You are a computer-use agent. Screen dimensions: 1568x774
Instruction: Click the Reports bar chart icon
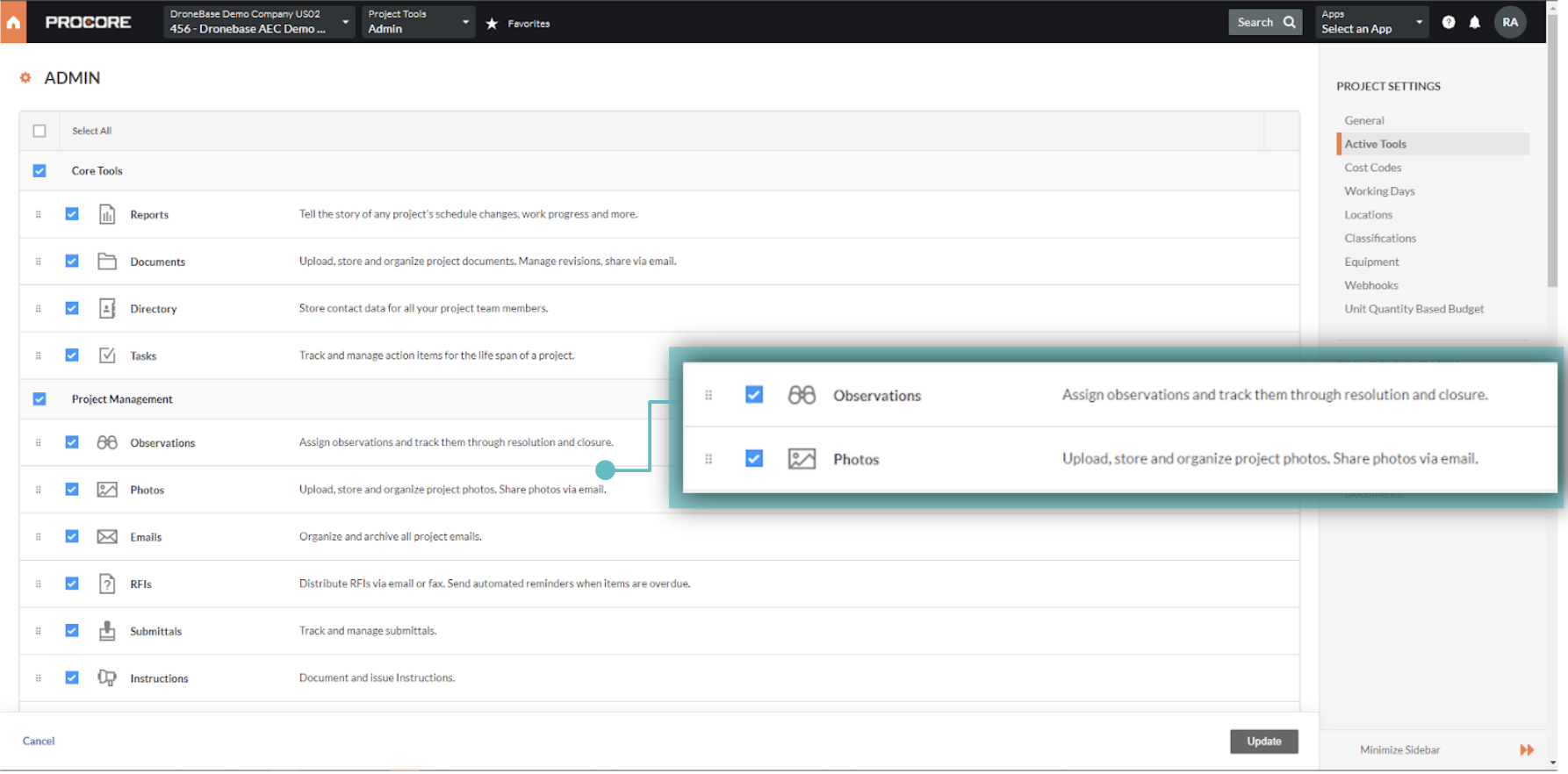point(107,214)
